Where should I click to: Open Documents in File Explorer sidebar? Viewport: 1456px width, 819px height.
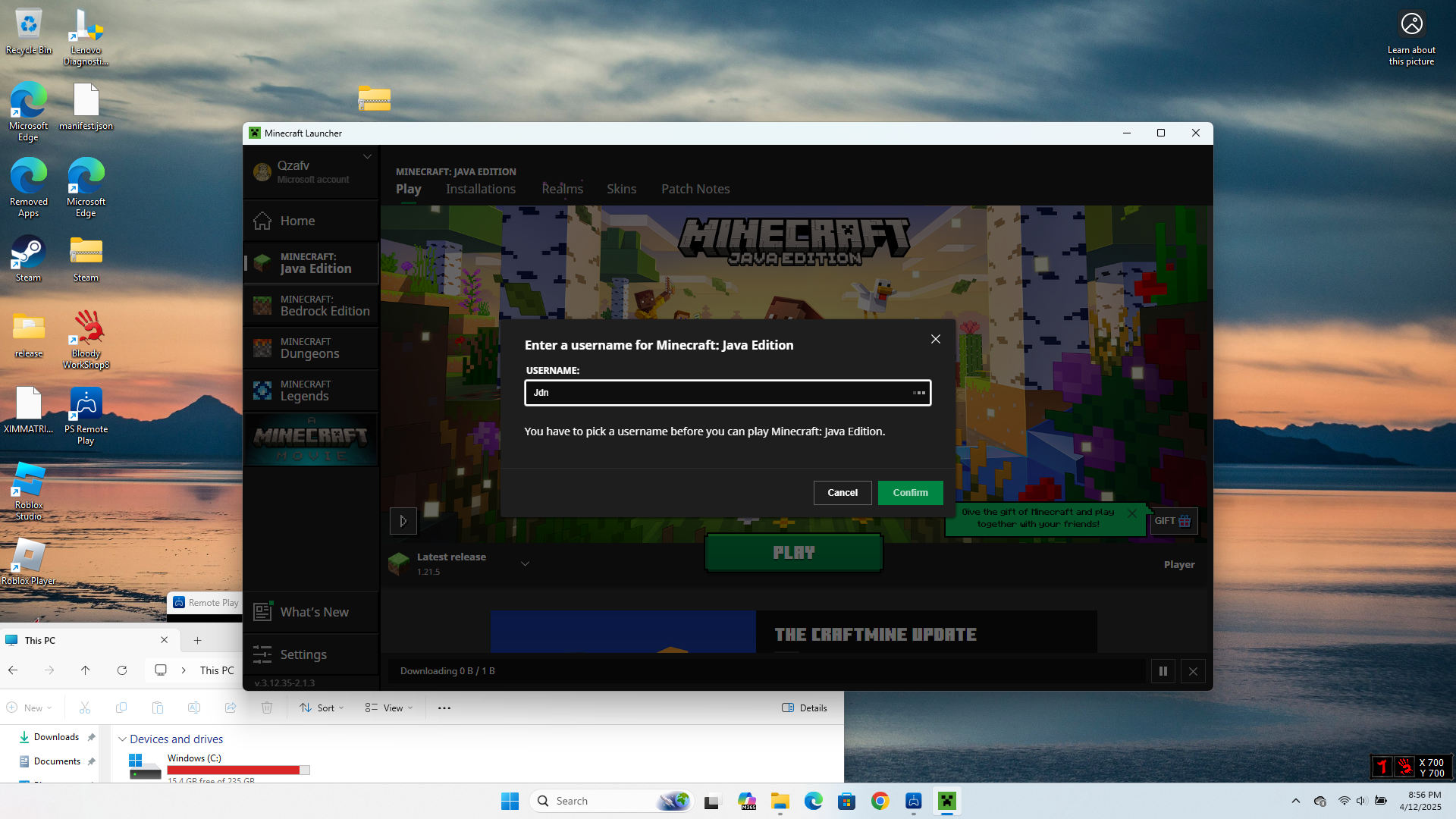point(57,761)
